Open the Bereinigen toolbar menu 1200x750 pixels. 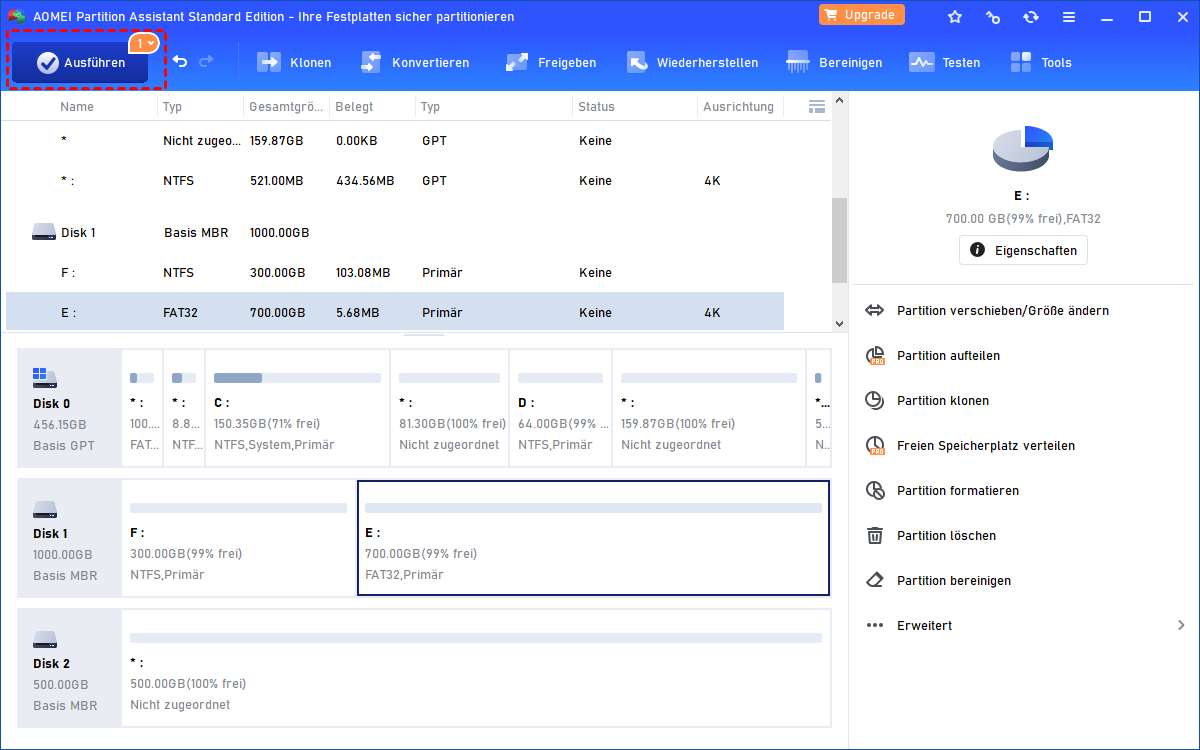click(x=834, y=62)
